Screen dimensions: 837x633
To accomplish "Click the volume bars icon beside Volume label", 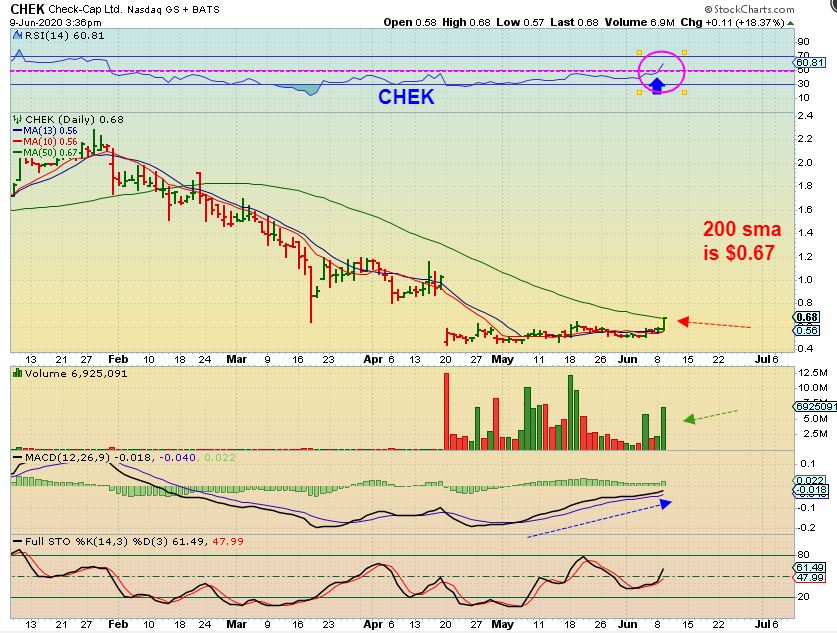I will (x=18, y=373).
